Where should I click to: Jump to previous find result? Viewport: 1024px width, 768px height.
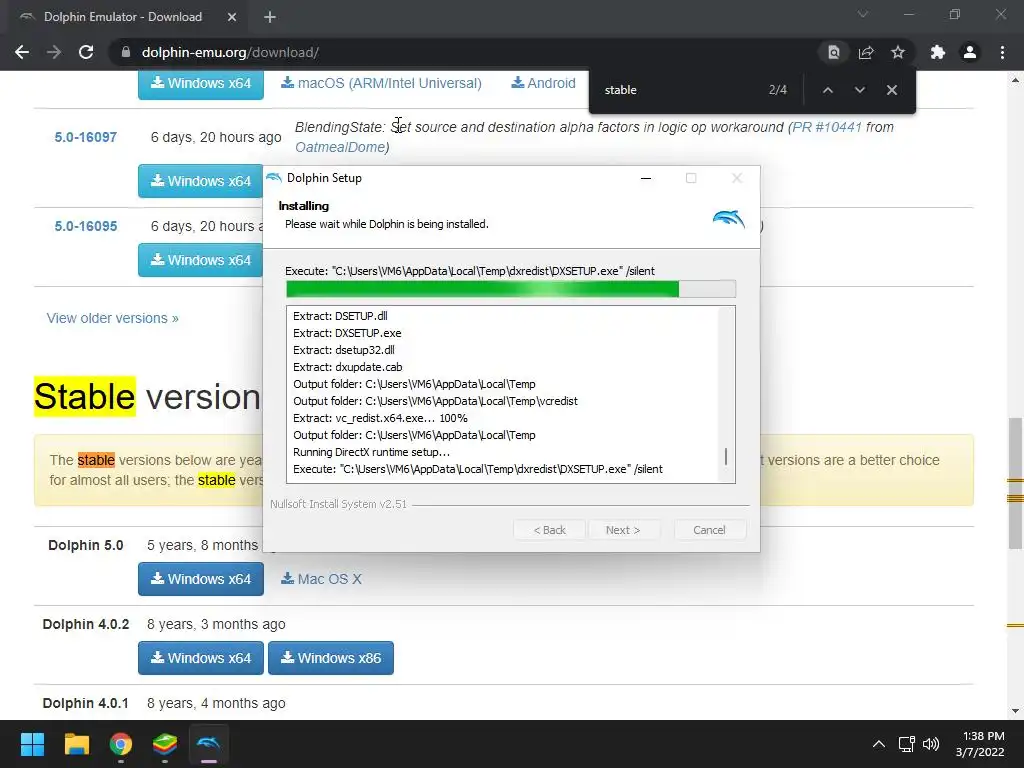827,90
